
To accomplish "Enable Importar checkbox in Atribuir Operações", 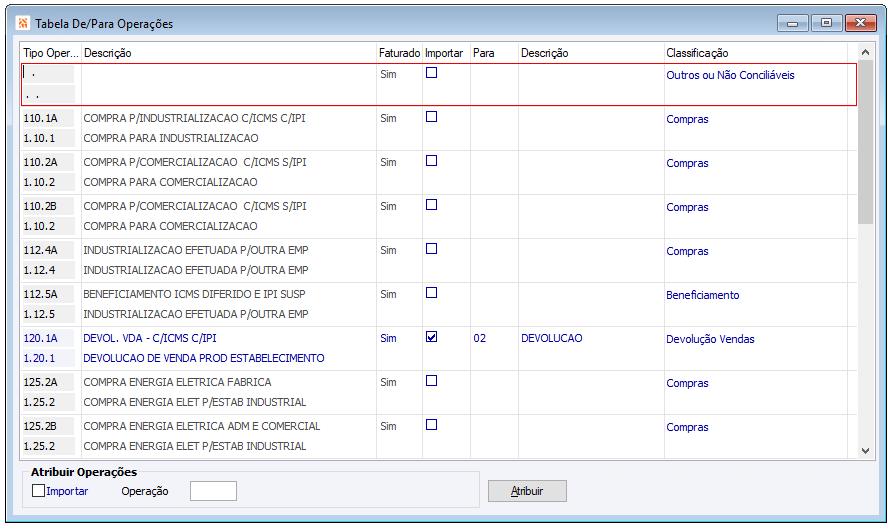I will pyautogui.click(x=39, y=490).
